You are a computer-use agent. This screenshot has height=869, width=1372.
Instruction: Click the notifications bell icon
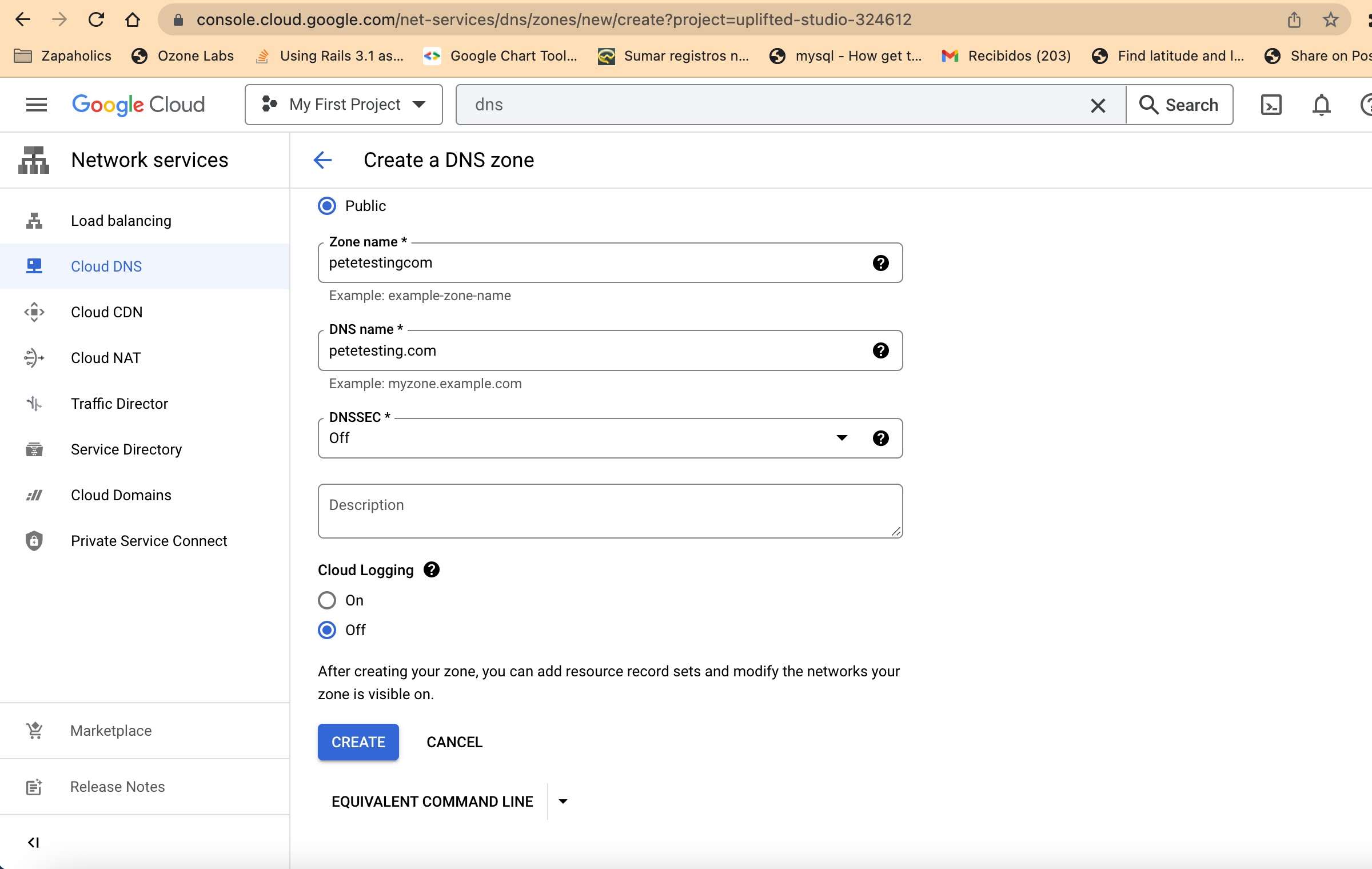coord(1321,105)
